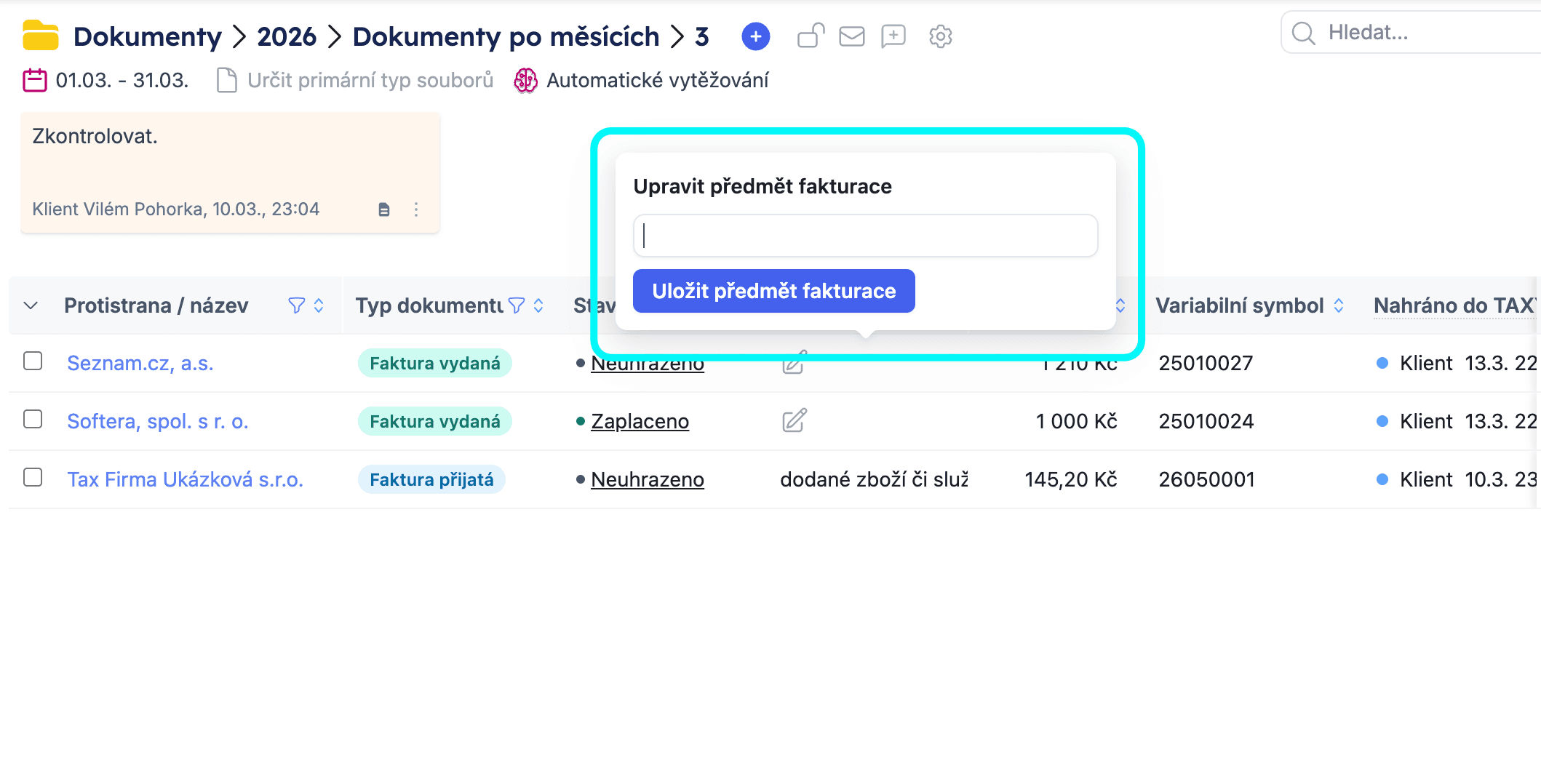Click the blue plus icon in breadcrumb bar
This screenshot has width=1541, height=784.
pos(755,36)
